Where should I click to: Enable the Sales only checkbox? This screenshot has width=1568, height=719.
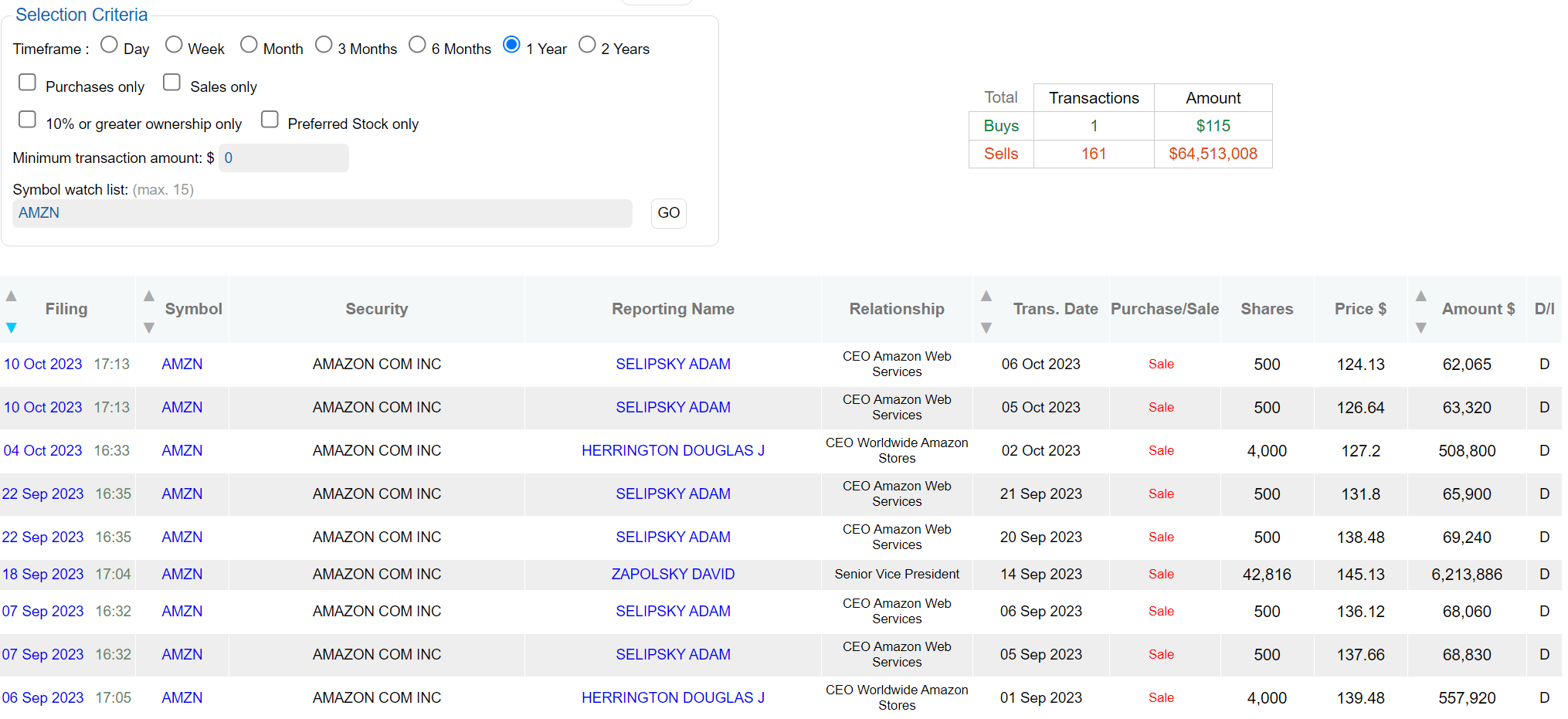(x=171, y=82)
